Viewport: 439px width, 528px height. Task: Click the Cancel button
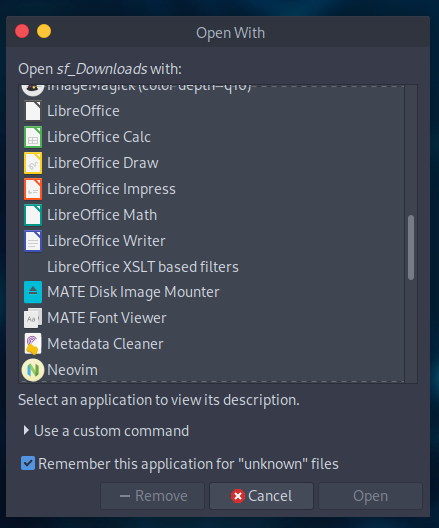pyautogui.click(x=262, y=496)
